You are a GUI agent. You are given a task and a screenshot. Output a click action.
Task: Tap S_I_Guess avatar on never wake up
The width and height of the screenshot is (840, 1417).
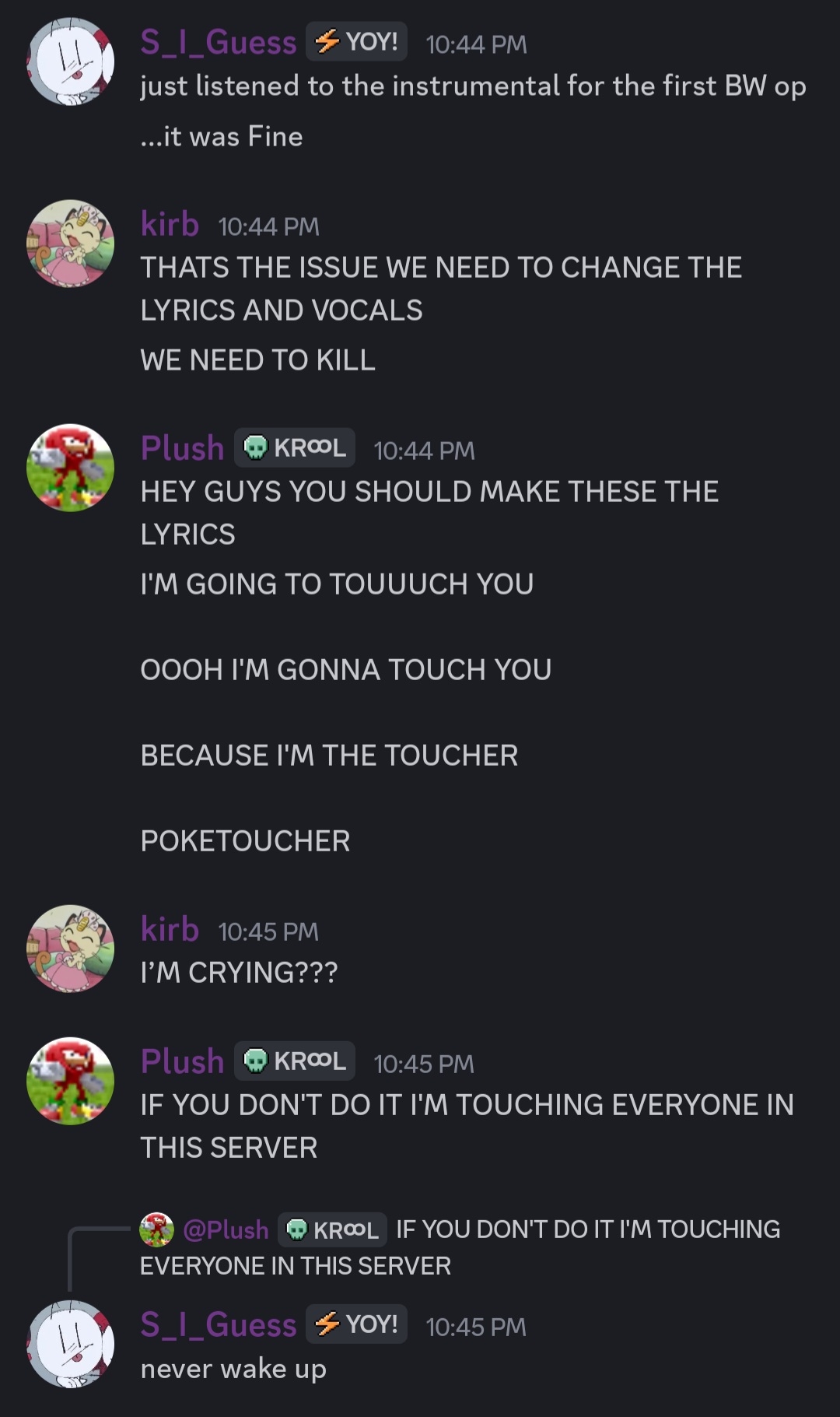click(71, 1344)
